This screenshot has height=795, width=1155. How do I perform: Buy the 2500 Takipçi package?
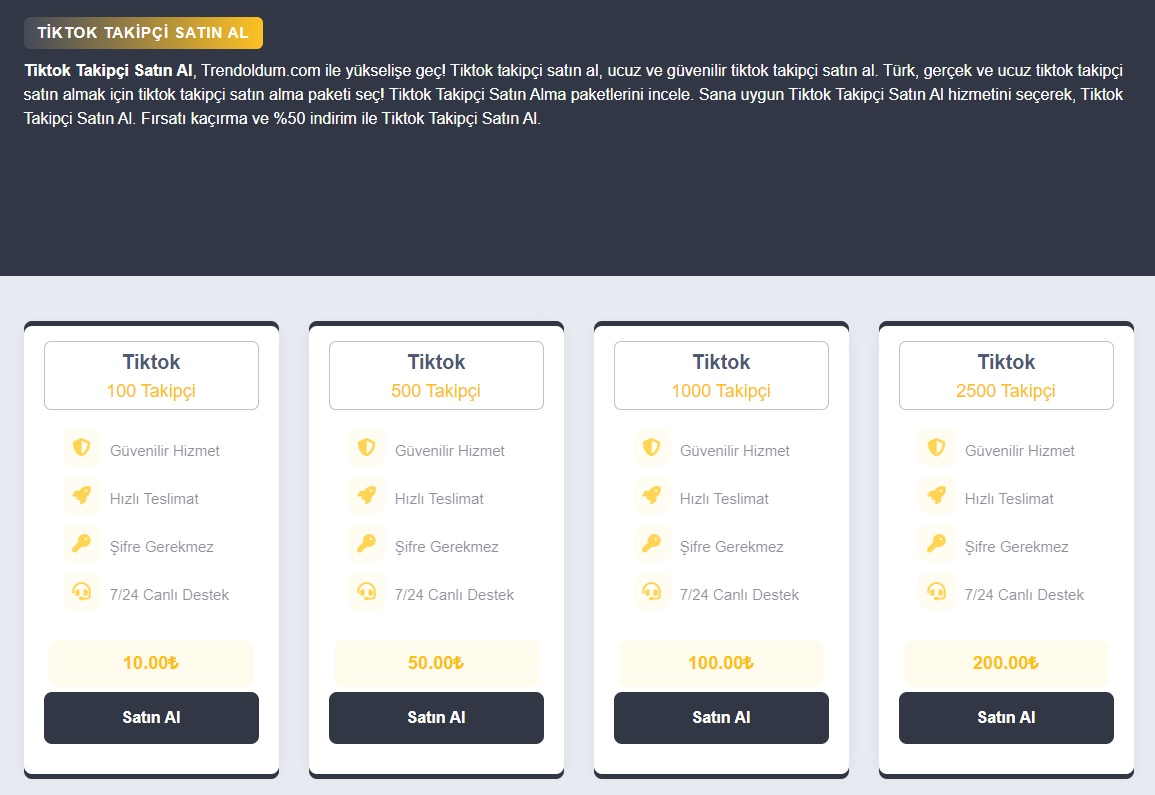coord(1006,718)
